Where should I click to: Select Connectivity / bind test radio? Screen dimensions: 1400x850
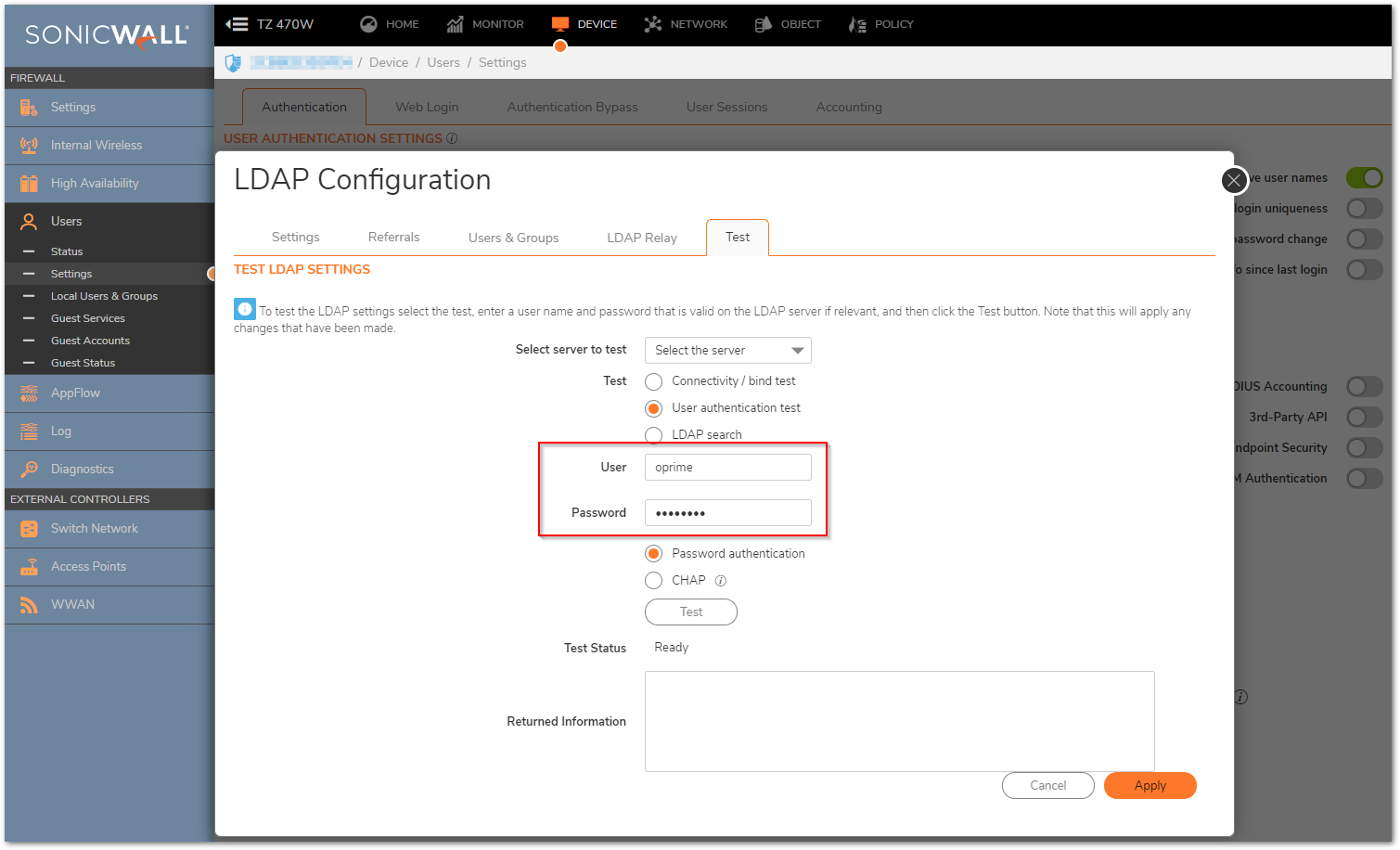click(654, 381)
